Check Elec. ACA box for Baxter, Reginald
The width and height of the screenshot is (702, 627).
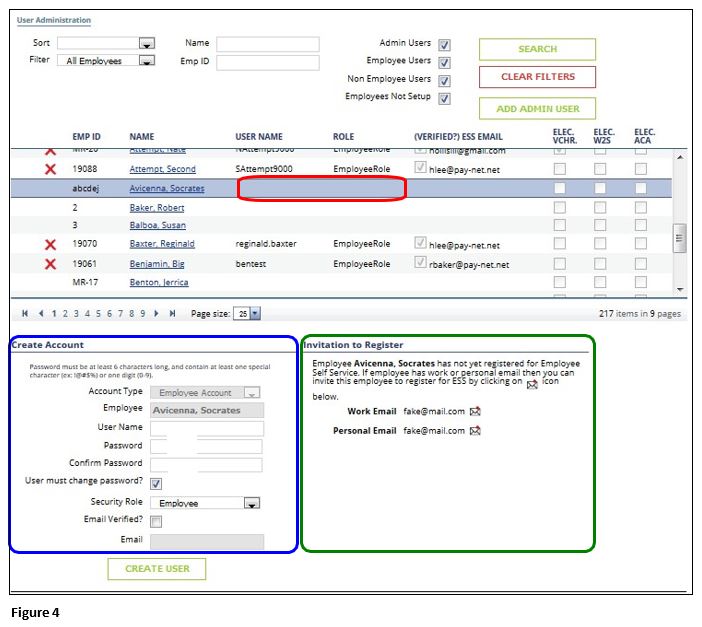point(641,244)
